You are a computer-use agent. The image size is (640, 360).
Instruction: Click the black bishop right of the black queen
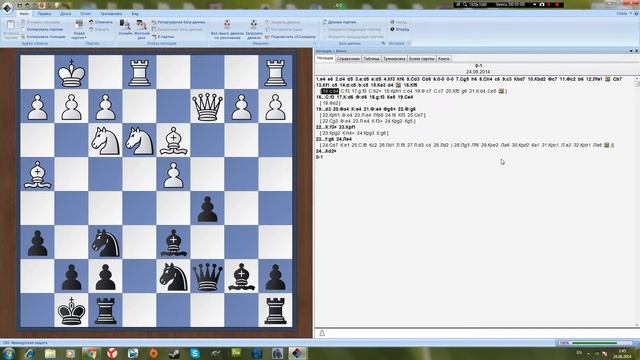click(241, 277)
